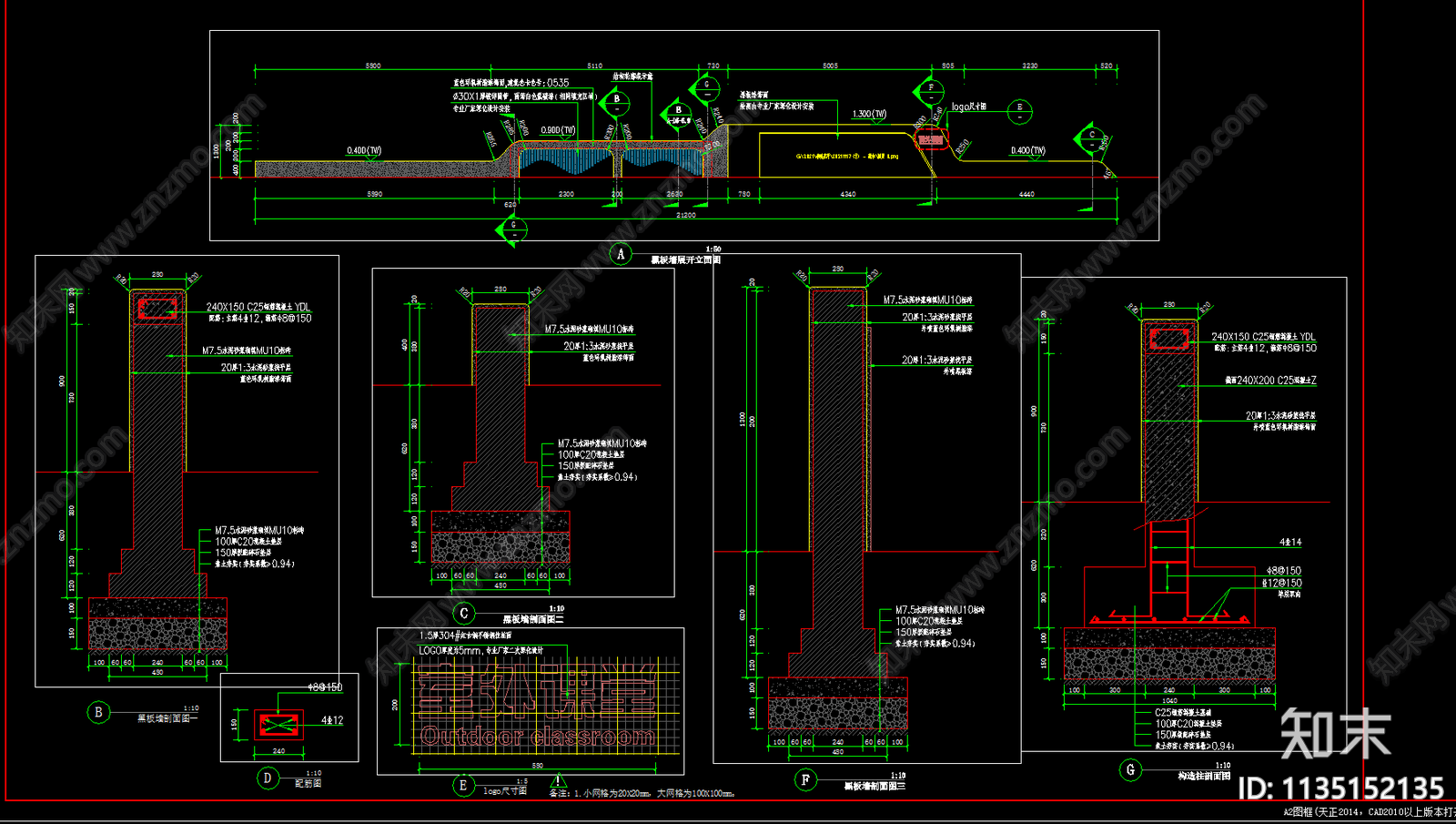
Task: Select the '1:50' scale text
Action: (x=713, y=249)
